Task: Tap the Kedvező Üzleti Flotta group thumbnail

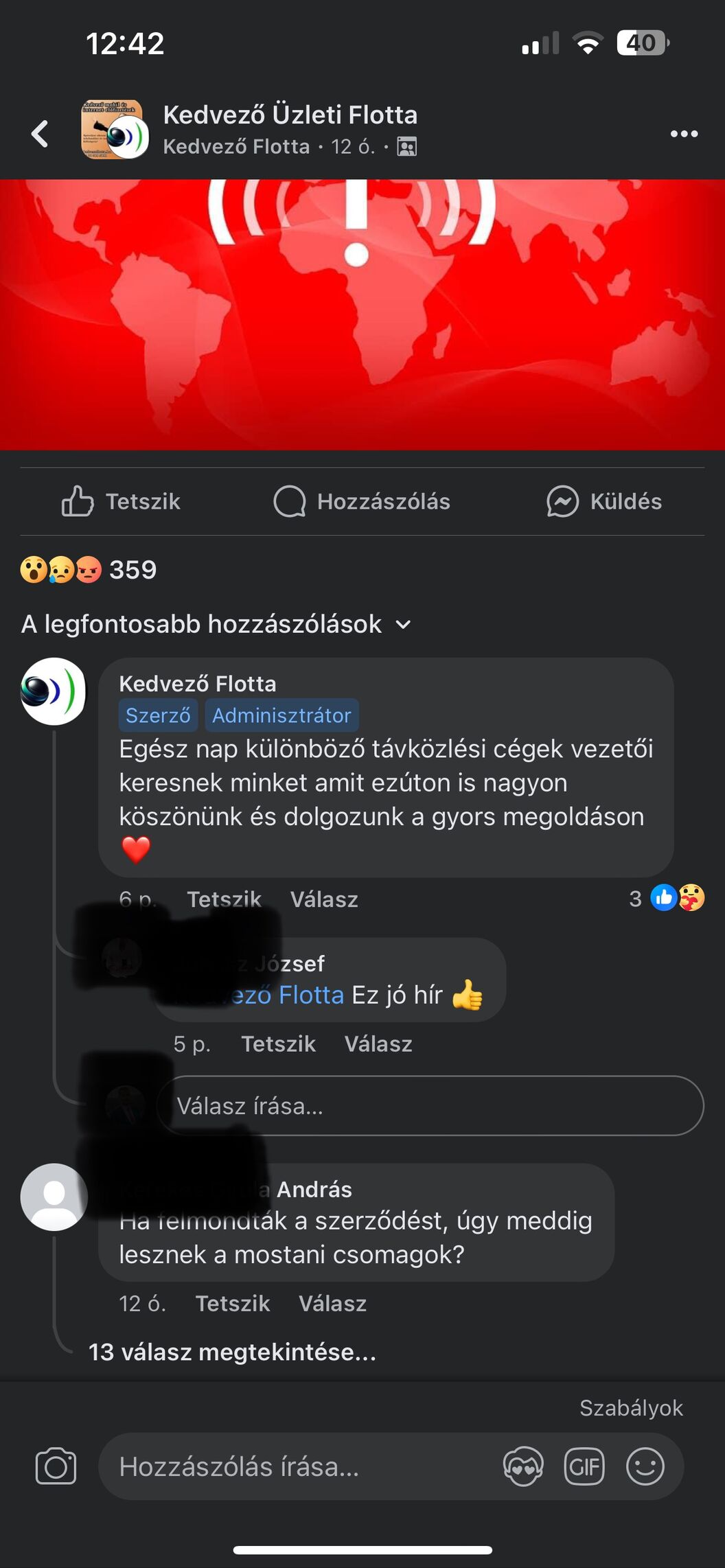Action: point(115,129)
